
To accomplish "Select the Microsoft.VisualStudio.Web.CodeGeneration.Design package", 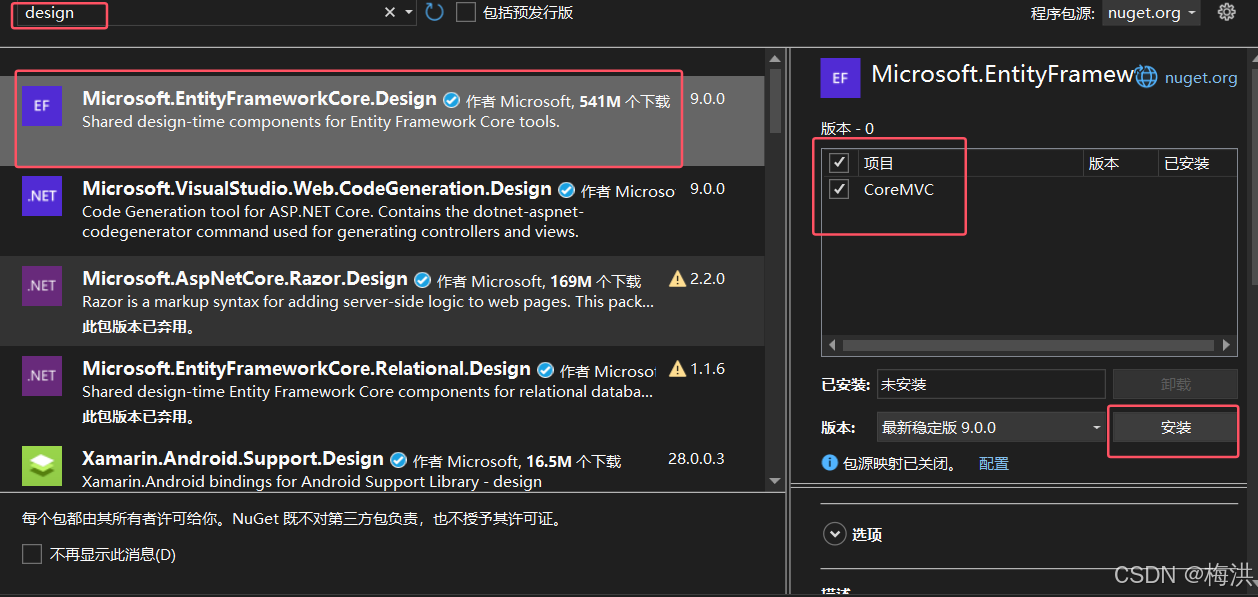I will point(382,210).
